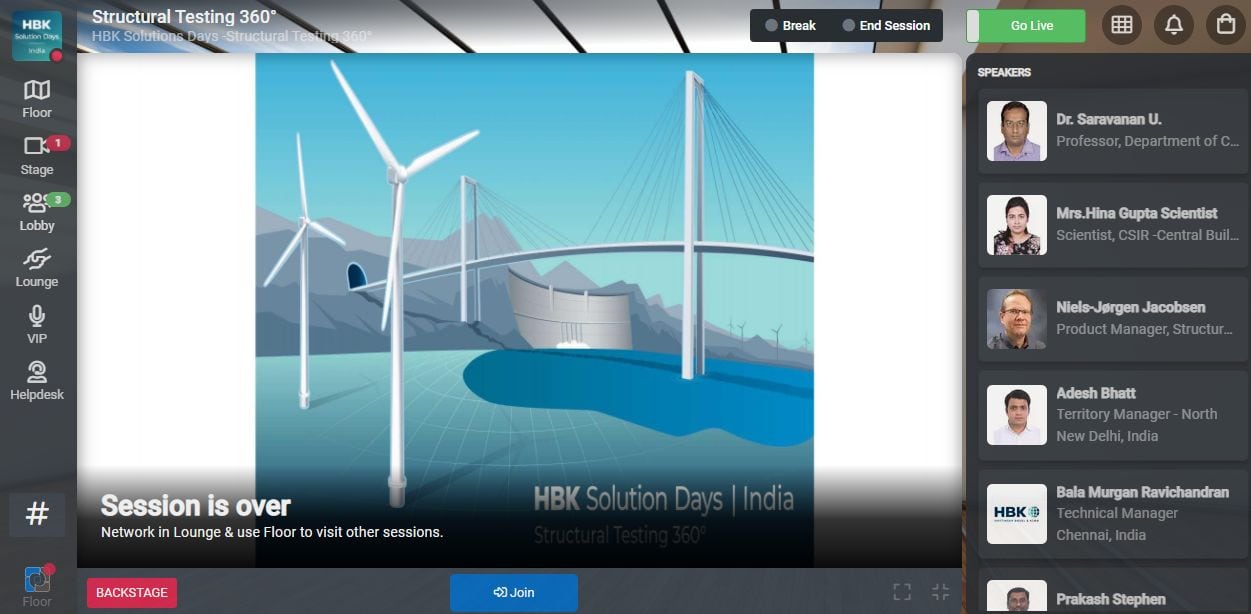This screenshot has height=614, width=1251.
Task: Open the grid view icon in header
Action: [x=1122, y=26]
